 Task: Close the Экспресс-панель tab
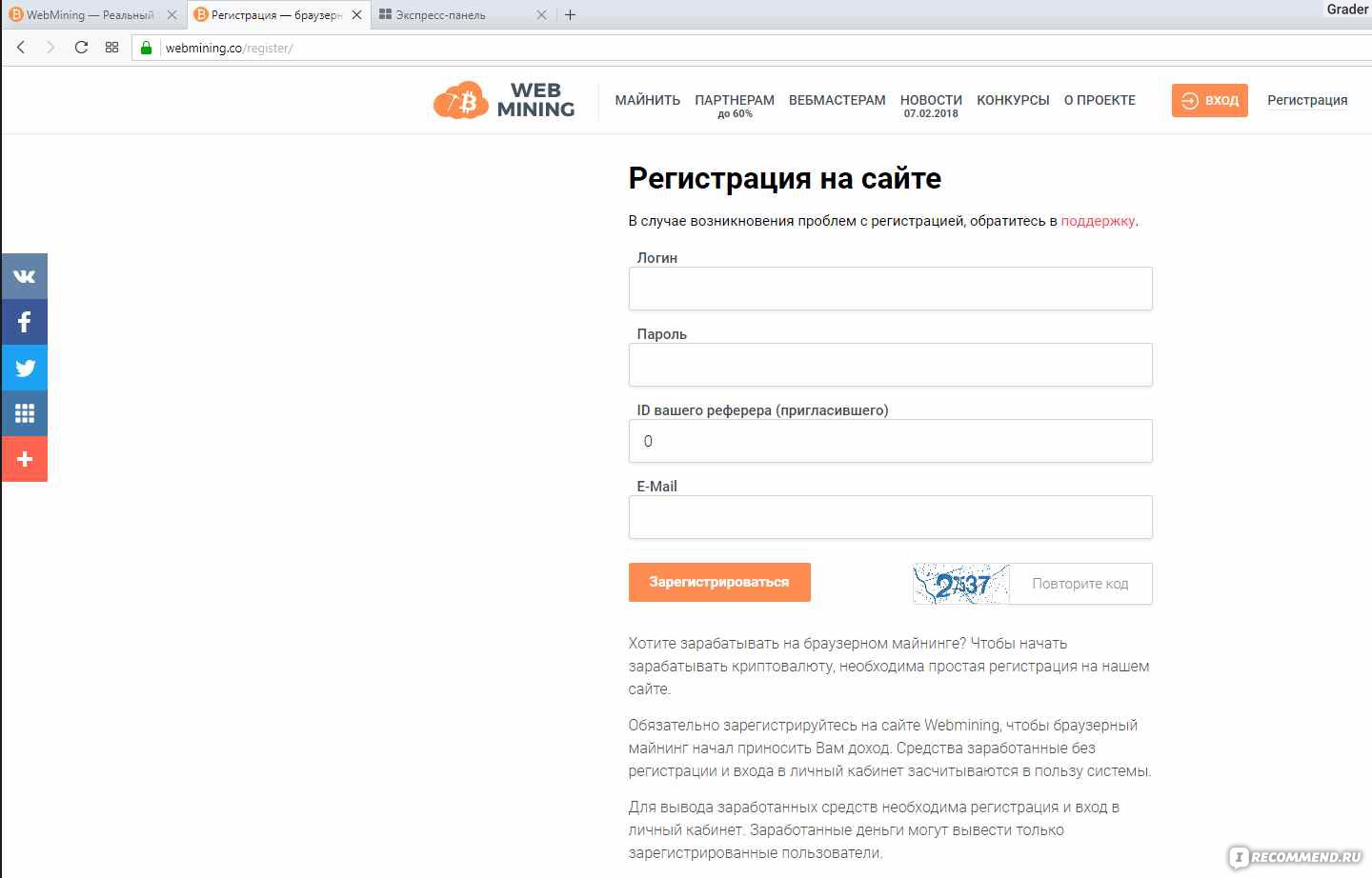tap(541, 15)
